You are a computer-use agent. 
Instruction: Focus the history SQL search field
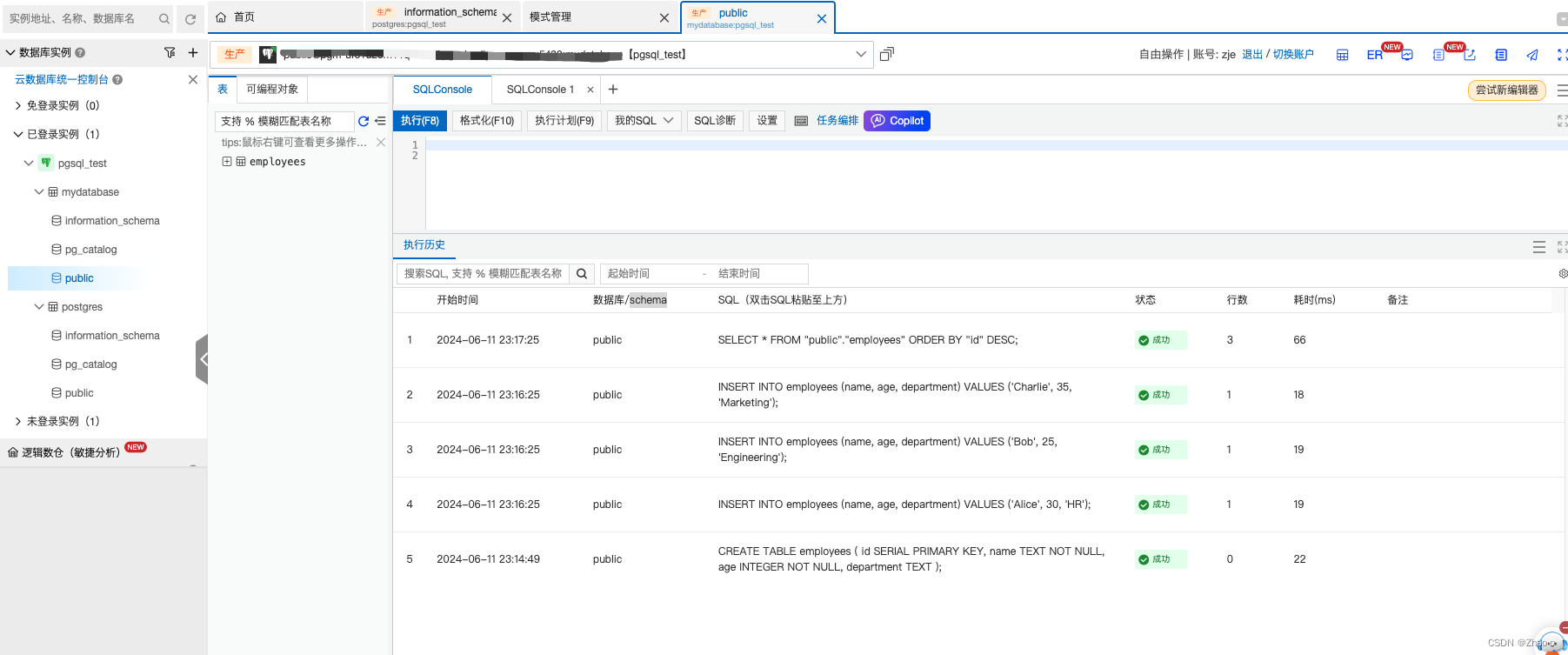pyautogui.click(x=483, y=274)
